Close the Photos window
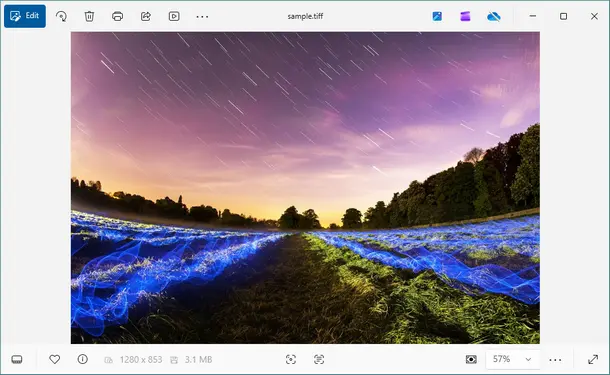610x375 pixels. point(594,16)
